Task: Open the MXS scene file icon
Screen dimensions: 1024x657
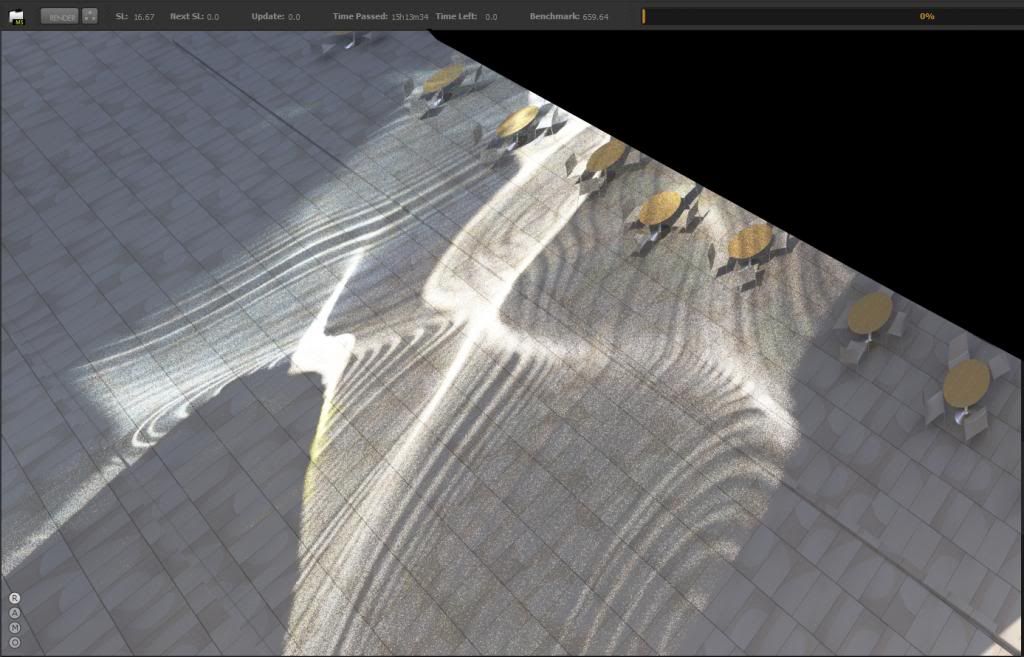Action: (16, 16)
